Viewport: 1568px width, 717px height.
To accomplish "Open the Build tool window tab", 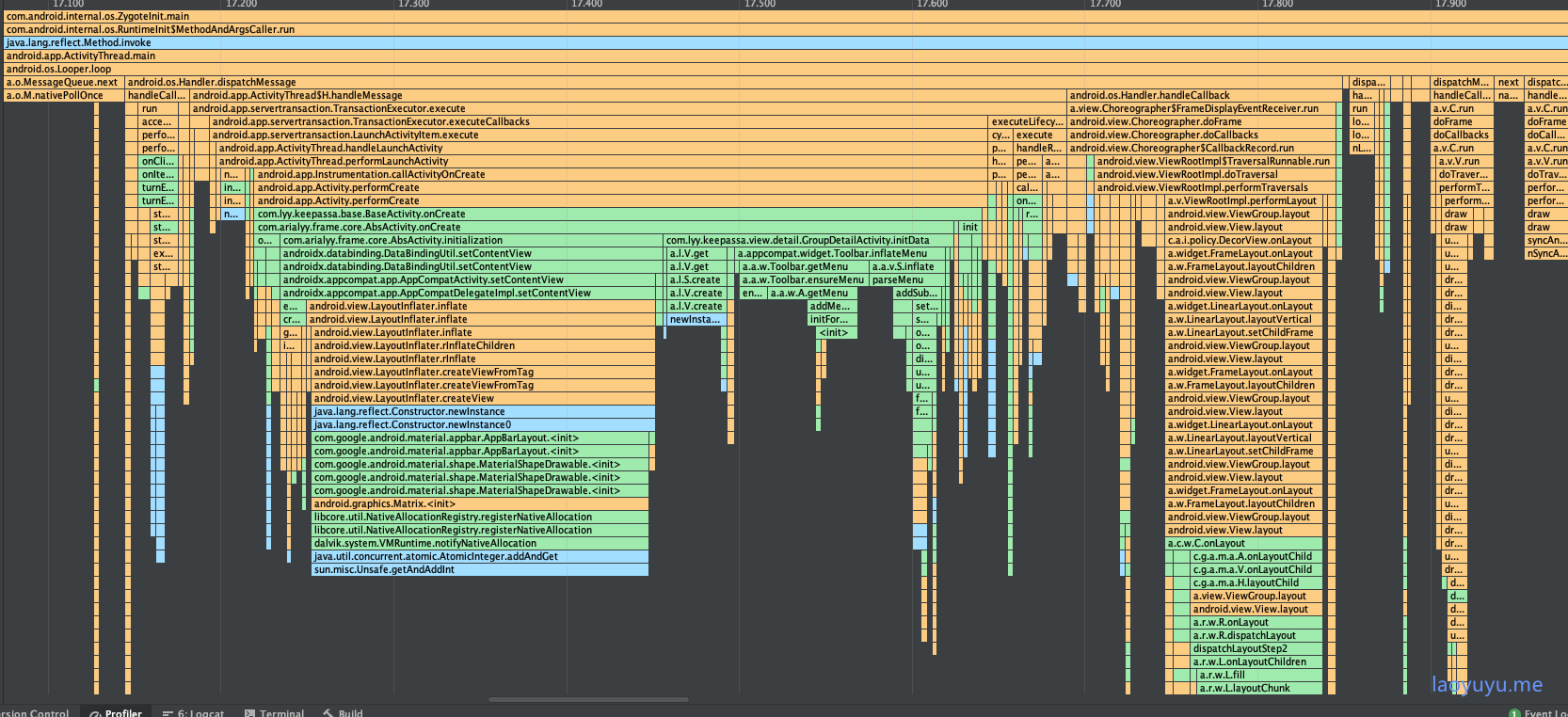I will [x=343, y=712].
